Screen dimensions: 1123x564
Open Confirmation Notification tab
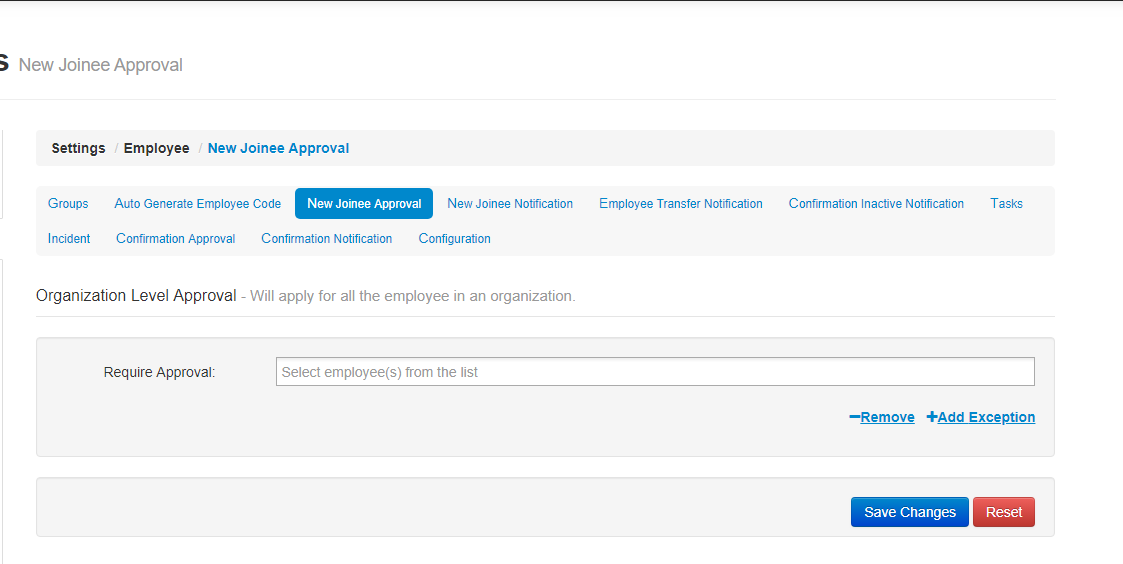(327, 239)
